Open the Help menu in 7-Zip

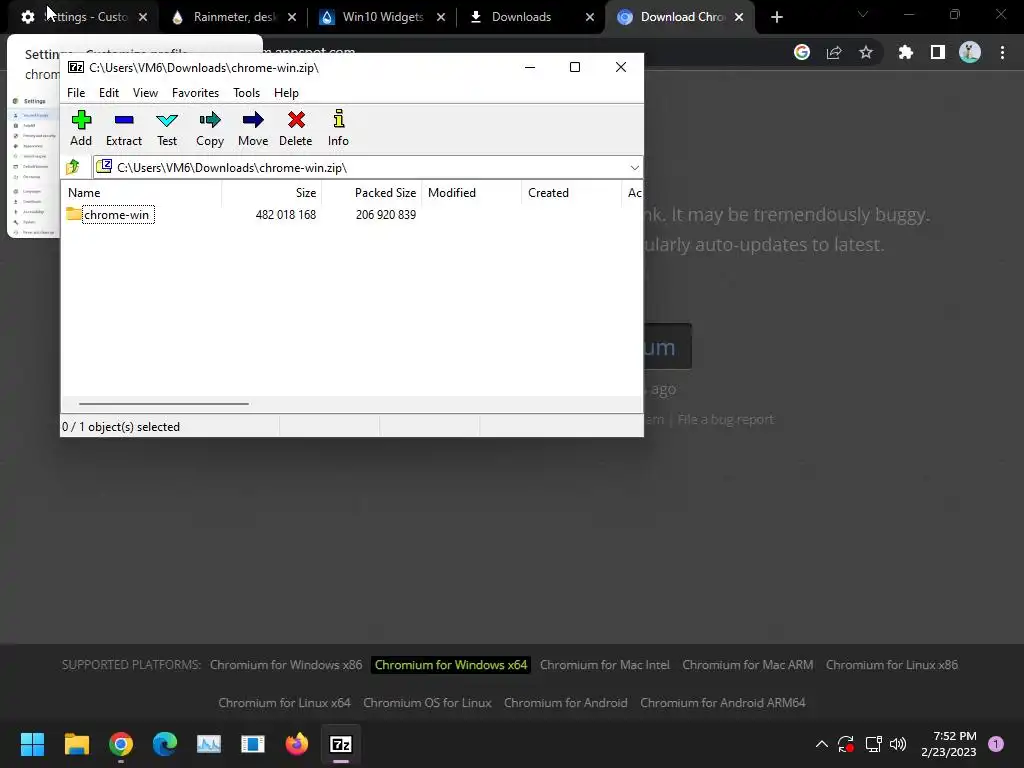coord(286,93)
